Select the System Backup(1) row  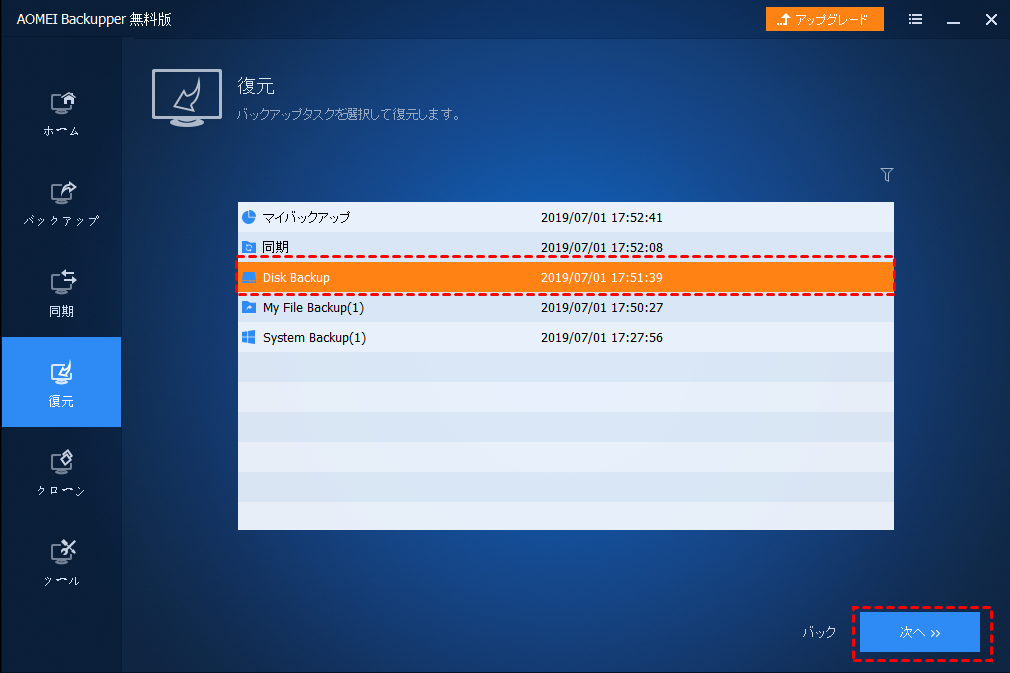pyautogui.click(x=566, y=337)
